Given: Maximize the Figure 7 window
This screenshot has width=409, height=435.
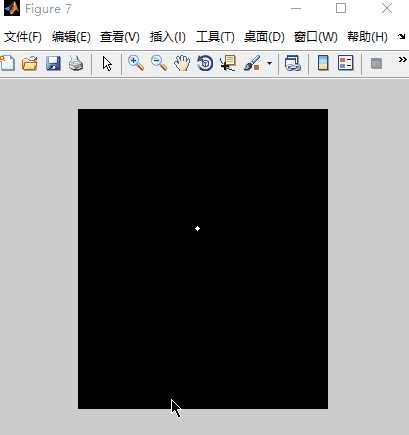Looking at the screenshot, I should pyautogui.click(x=341, y=8).
